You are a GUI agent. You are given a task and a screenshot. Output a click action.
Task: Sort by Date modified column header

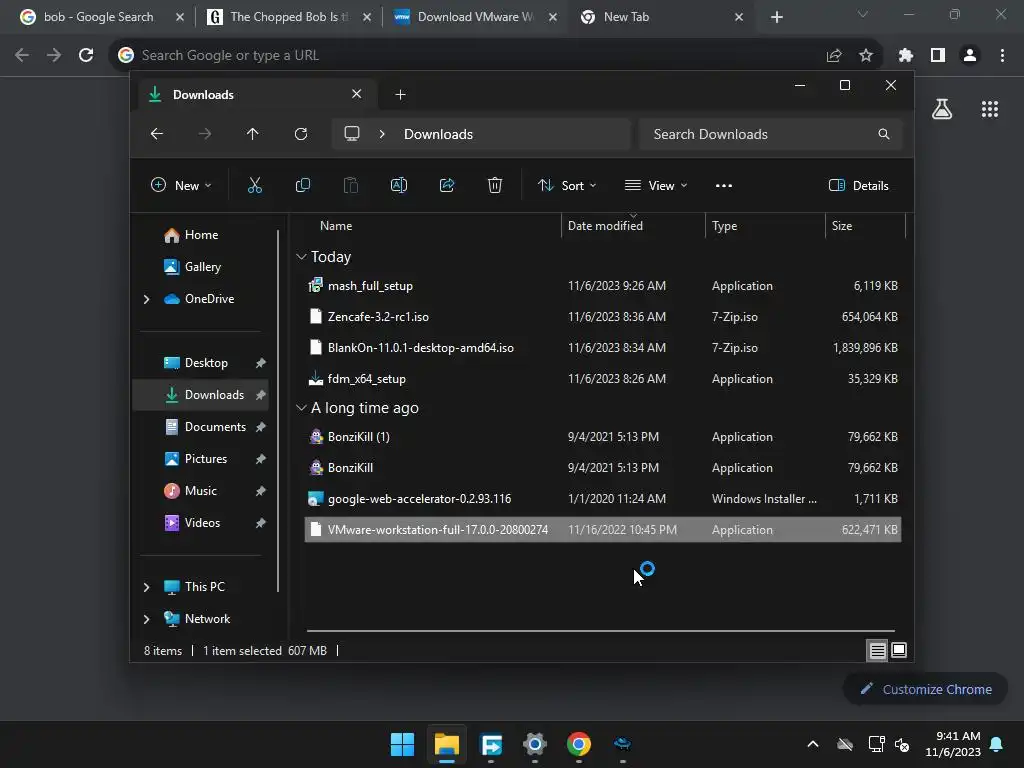point(633,226)
